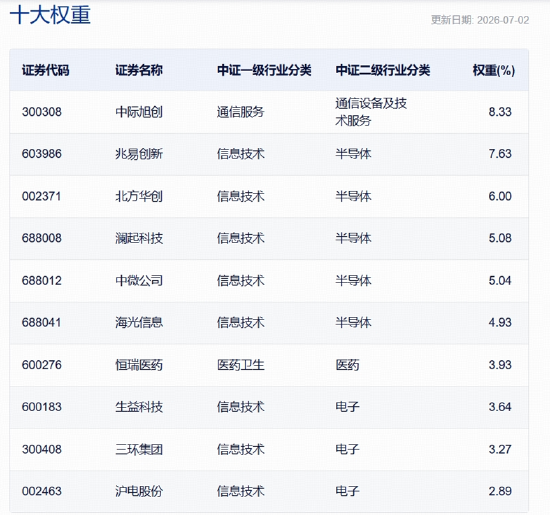Click 电子 in 生益科技 row

pyautogui.click(x=347, y=407)
